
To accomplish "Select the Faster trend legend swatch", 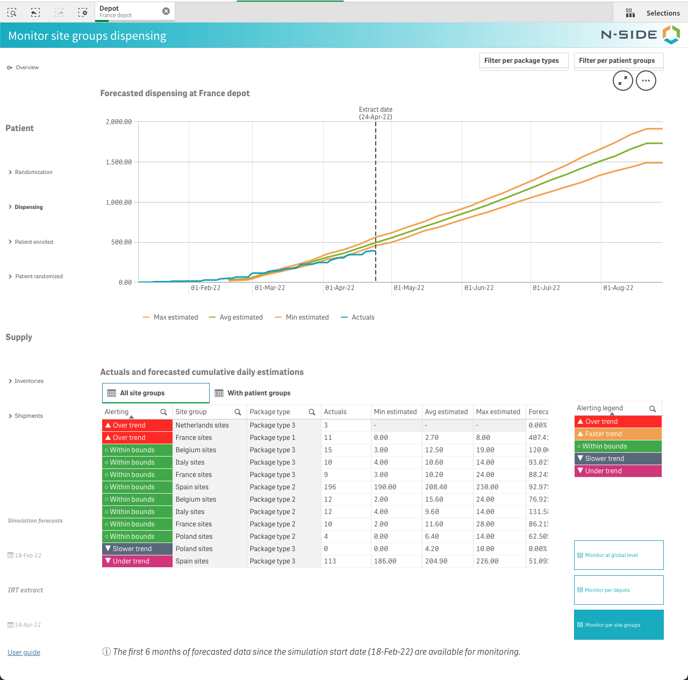I will (617, 434).
